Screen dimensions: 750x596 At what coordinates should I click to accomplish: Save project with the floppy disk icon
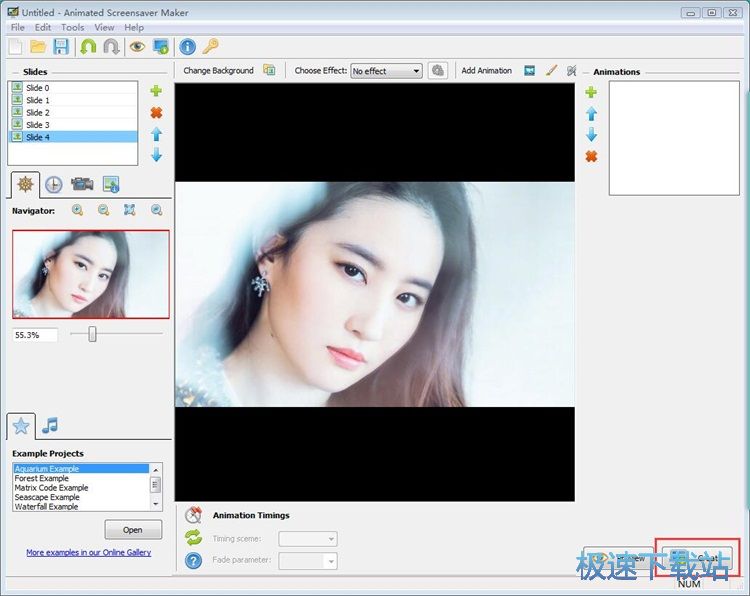61,47
